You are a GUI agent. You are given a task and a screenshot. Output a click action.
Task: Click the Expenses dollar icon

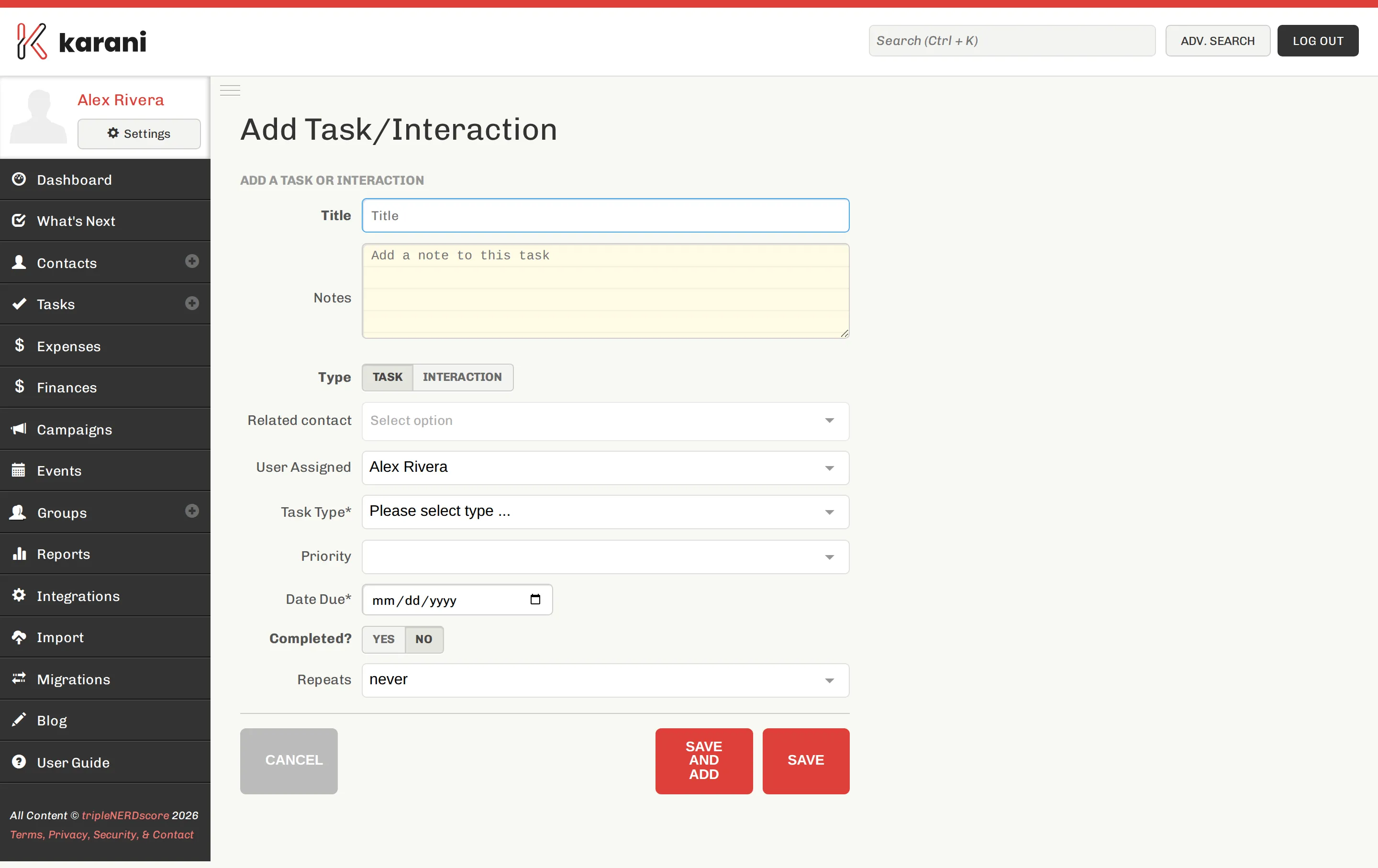pyautogui.click(x=19, y=345)
